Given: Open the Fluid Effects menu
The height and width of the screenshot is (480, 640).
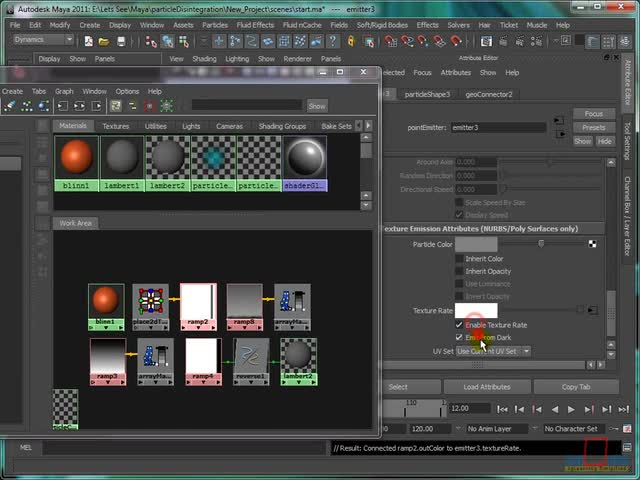Looking at the screenshot, I should (x=256, y=24).
